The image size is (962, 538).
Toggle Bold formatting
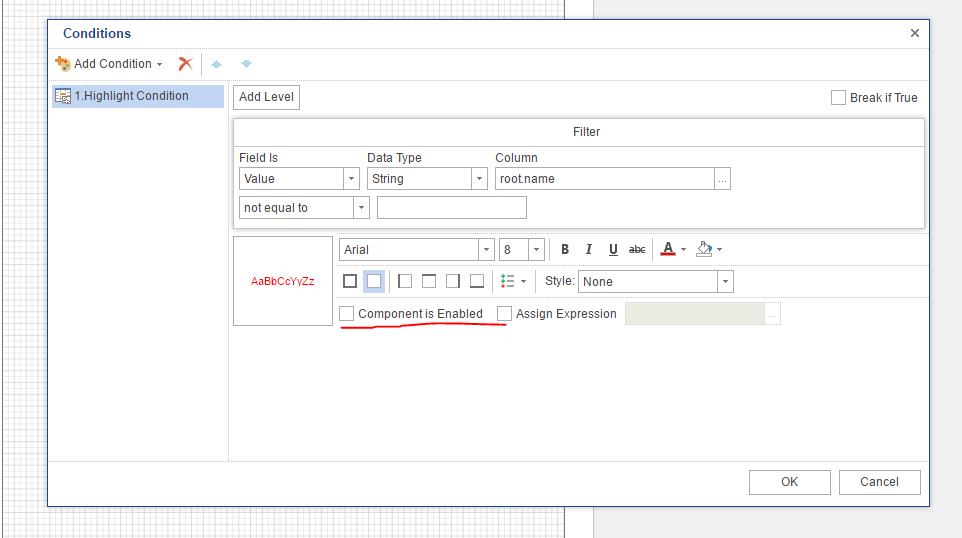(565, 249)
